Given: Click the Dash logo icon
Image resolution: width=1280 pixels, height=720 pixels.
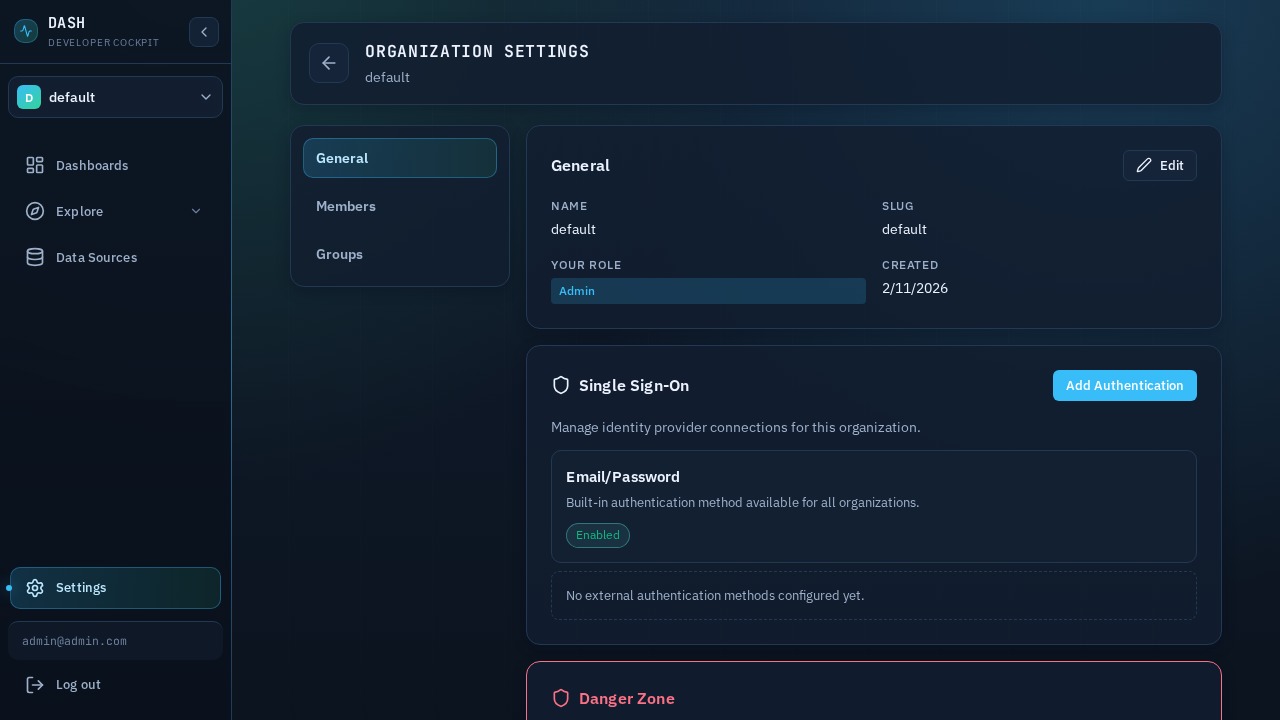Looking at the screenshot, I should tap(26, 32).
